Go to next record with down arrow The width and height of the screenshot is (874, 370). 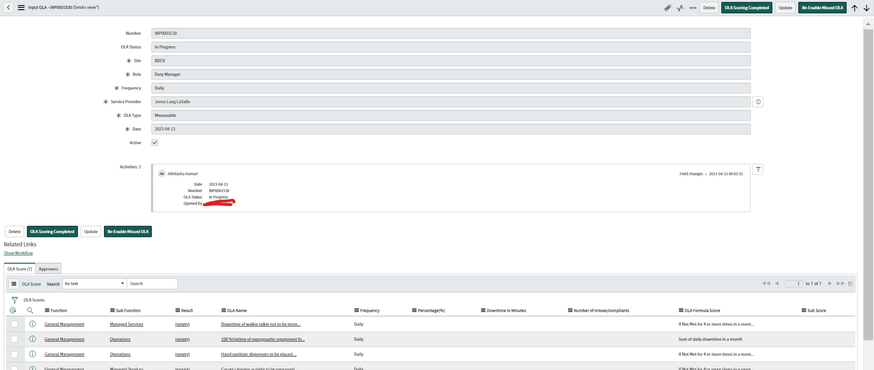(866, 8)
